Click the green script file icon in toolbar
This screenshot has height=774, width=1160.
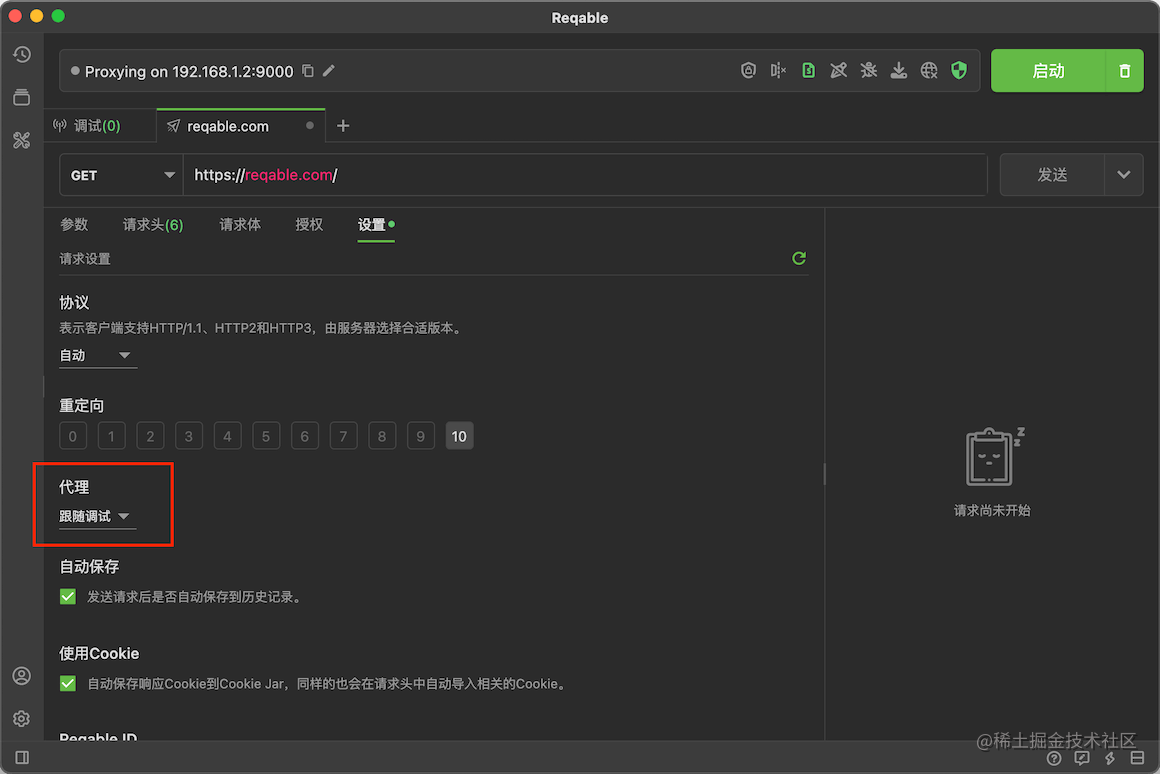(809, 70)
